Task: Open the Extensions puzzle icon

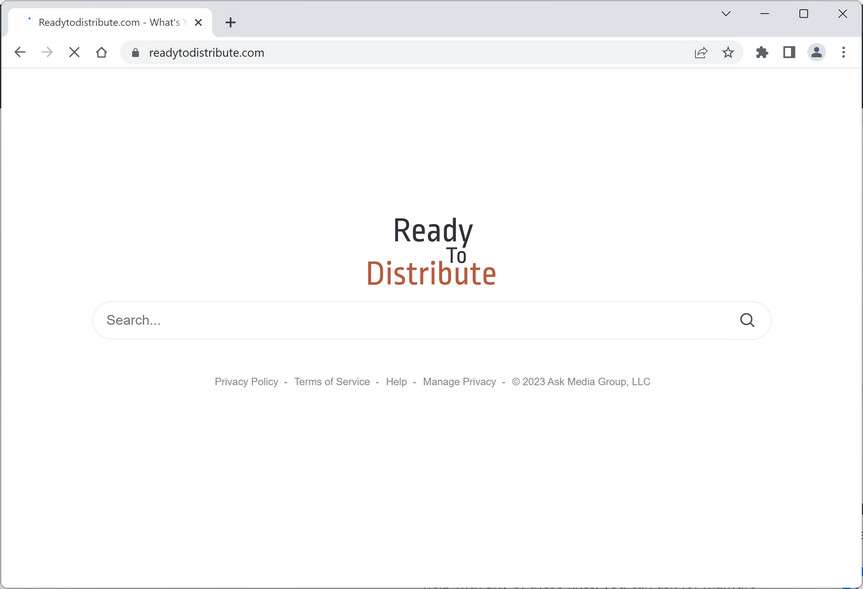Action: [762, 52]
